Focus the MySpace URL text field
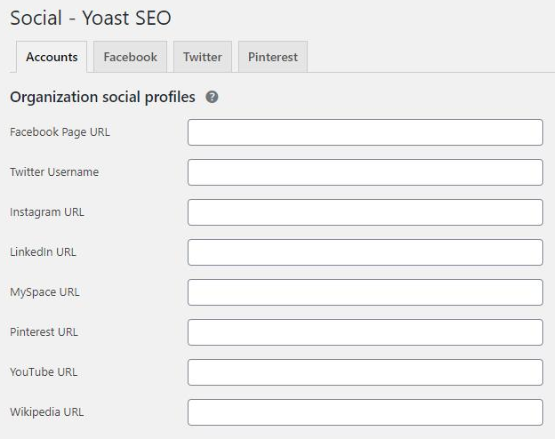Screen dimensions: 555x439 click(365, 292)
